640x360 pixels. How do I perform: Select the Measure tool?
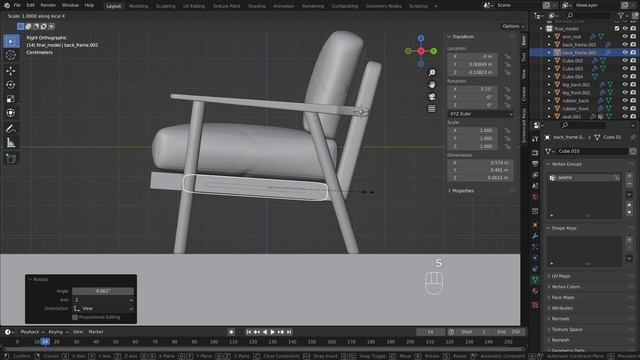coord(11,142)
